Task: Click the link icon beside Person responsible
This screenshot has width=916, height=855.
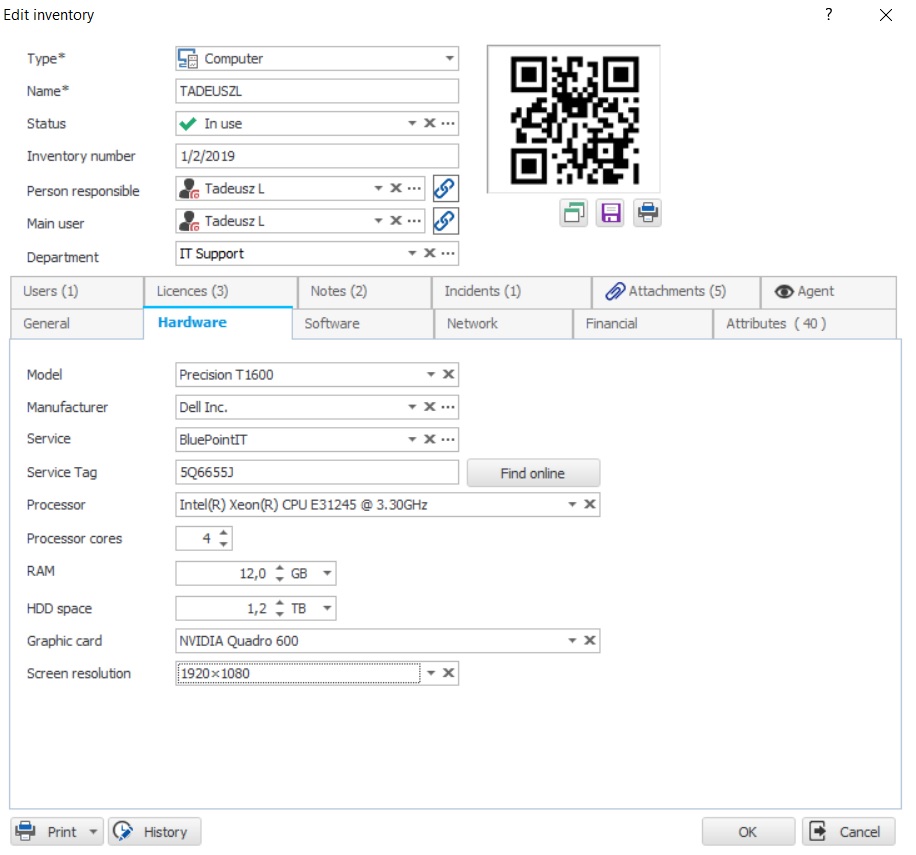Action: (445, 189)
